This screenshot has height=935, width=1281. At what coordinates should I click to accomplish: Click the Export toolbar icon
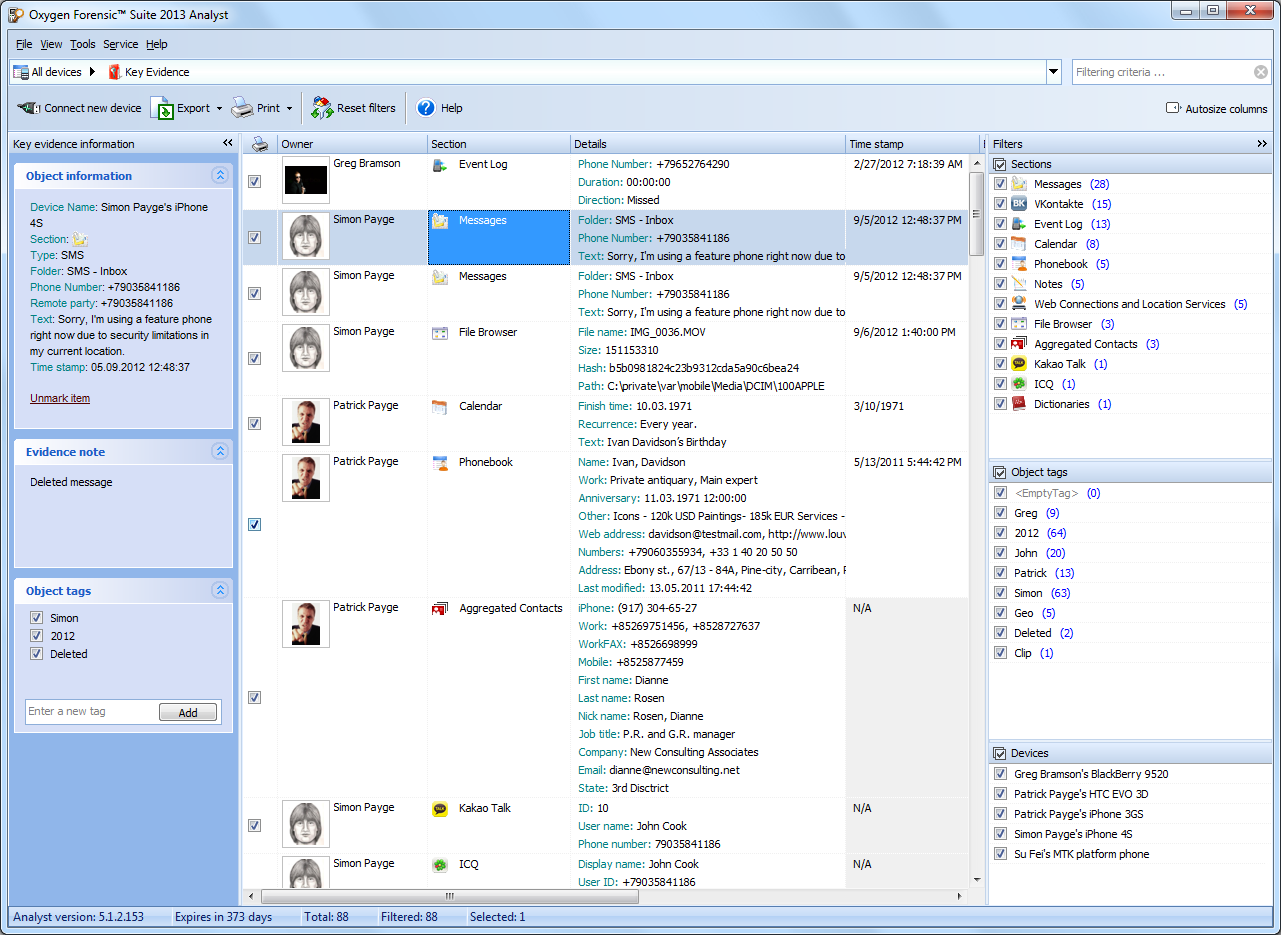[162, 108]
